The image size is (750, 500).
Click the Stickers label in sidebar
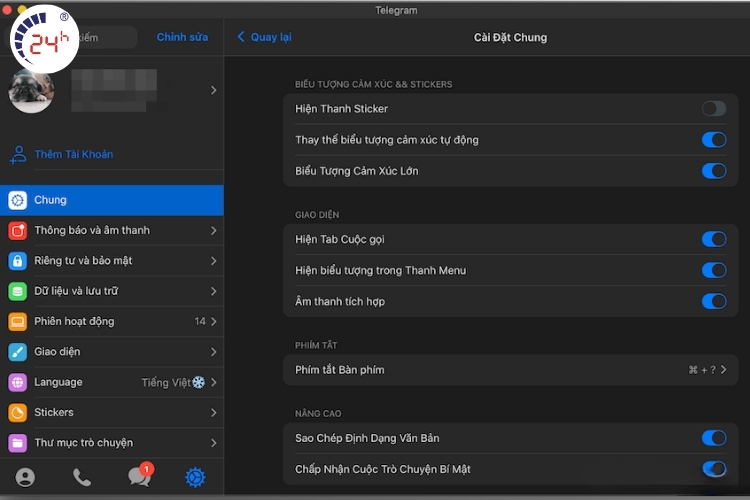(x=54, y=412)
